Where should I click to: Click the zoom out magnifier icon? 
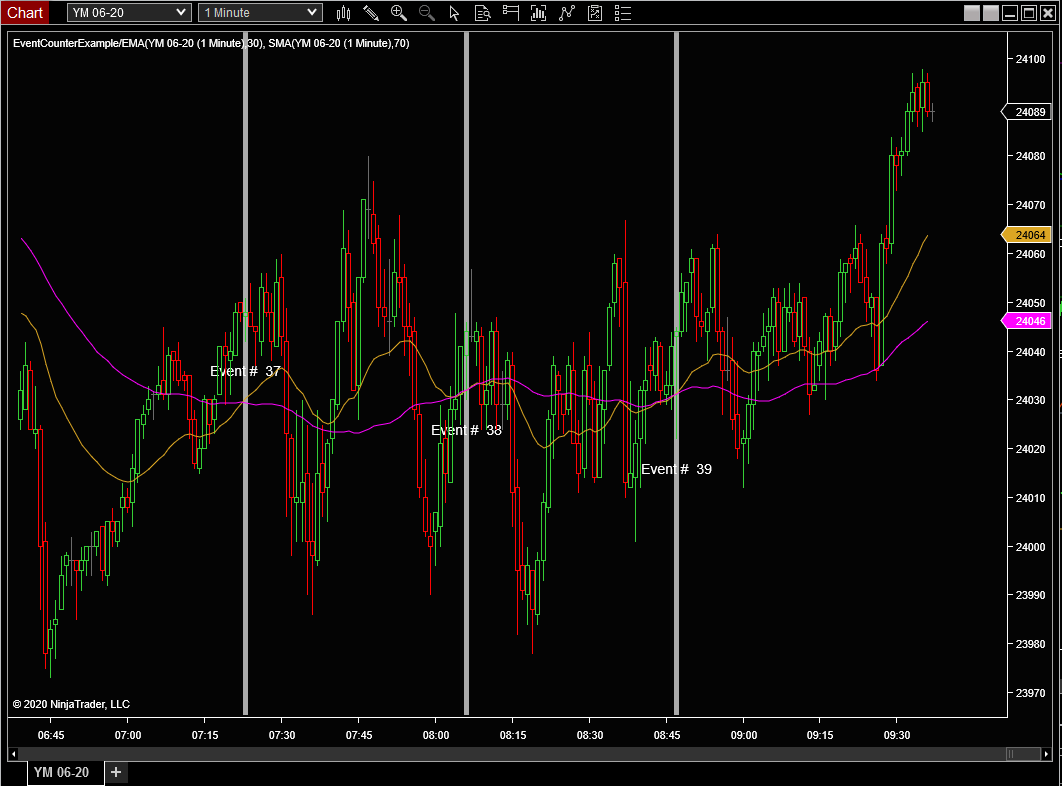pyautogui.click(x=427, y=13)
